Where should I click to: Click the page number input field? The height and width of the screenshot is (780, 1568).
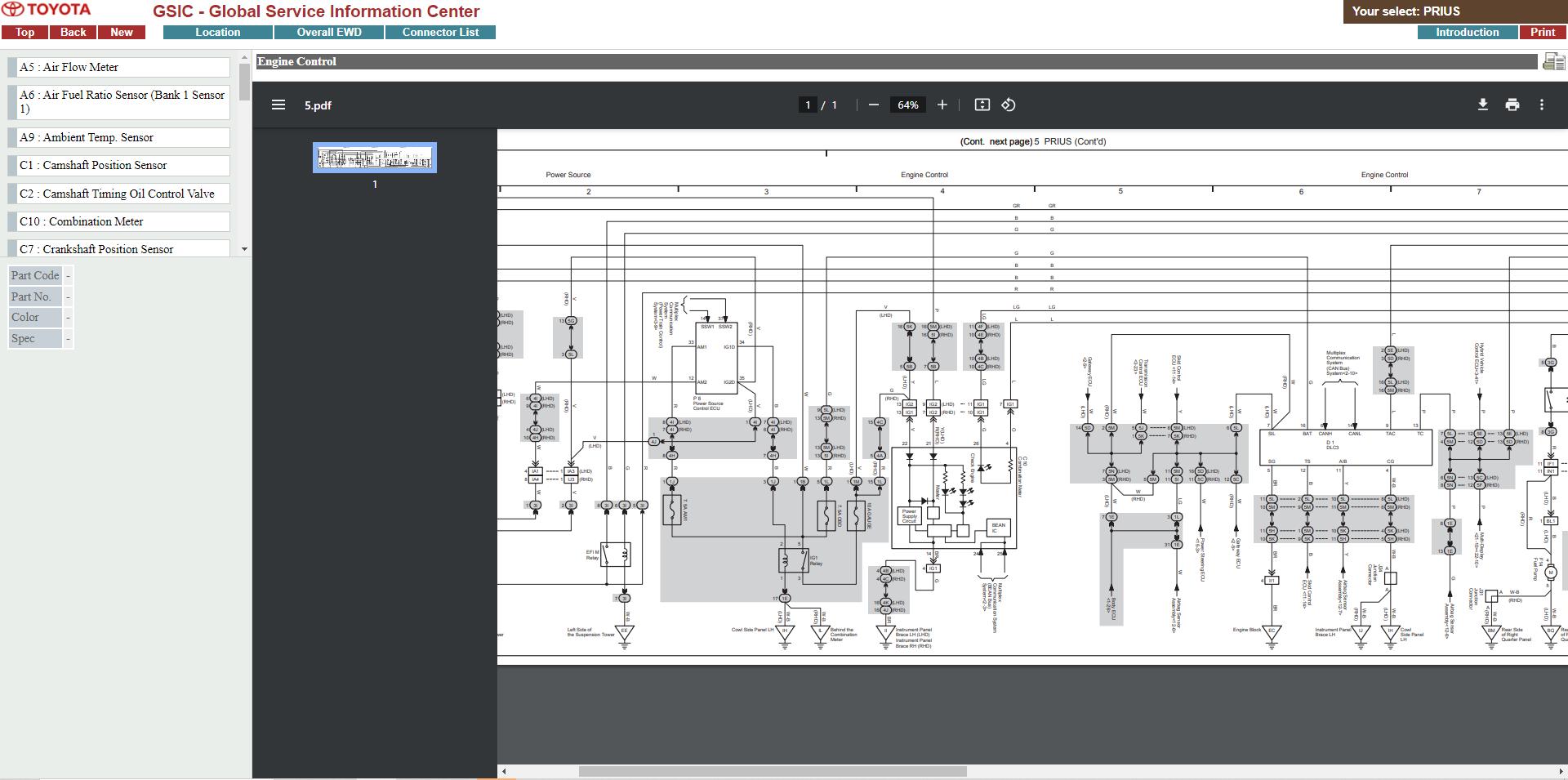pos(808,105)
